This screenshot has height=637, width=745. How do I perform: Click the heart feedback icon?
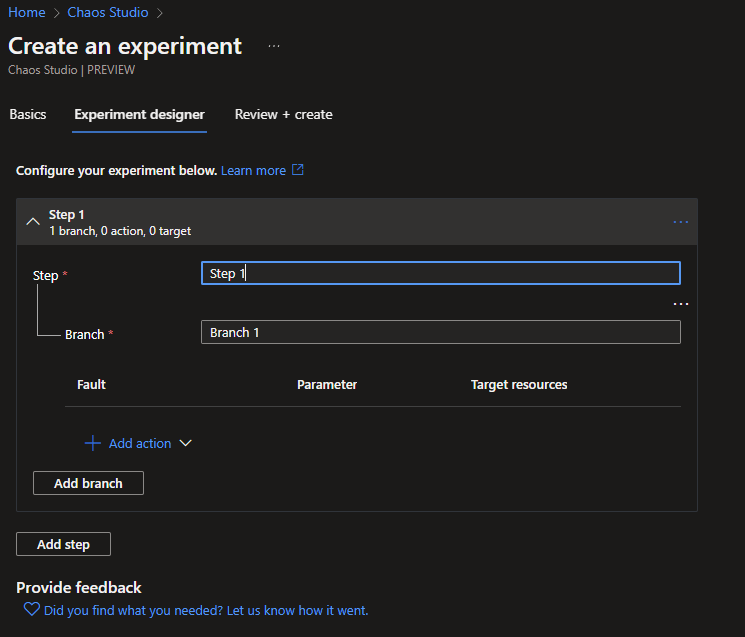coord(31,610)
